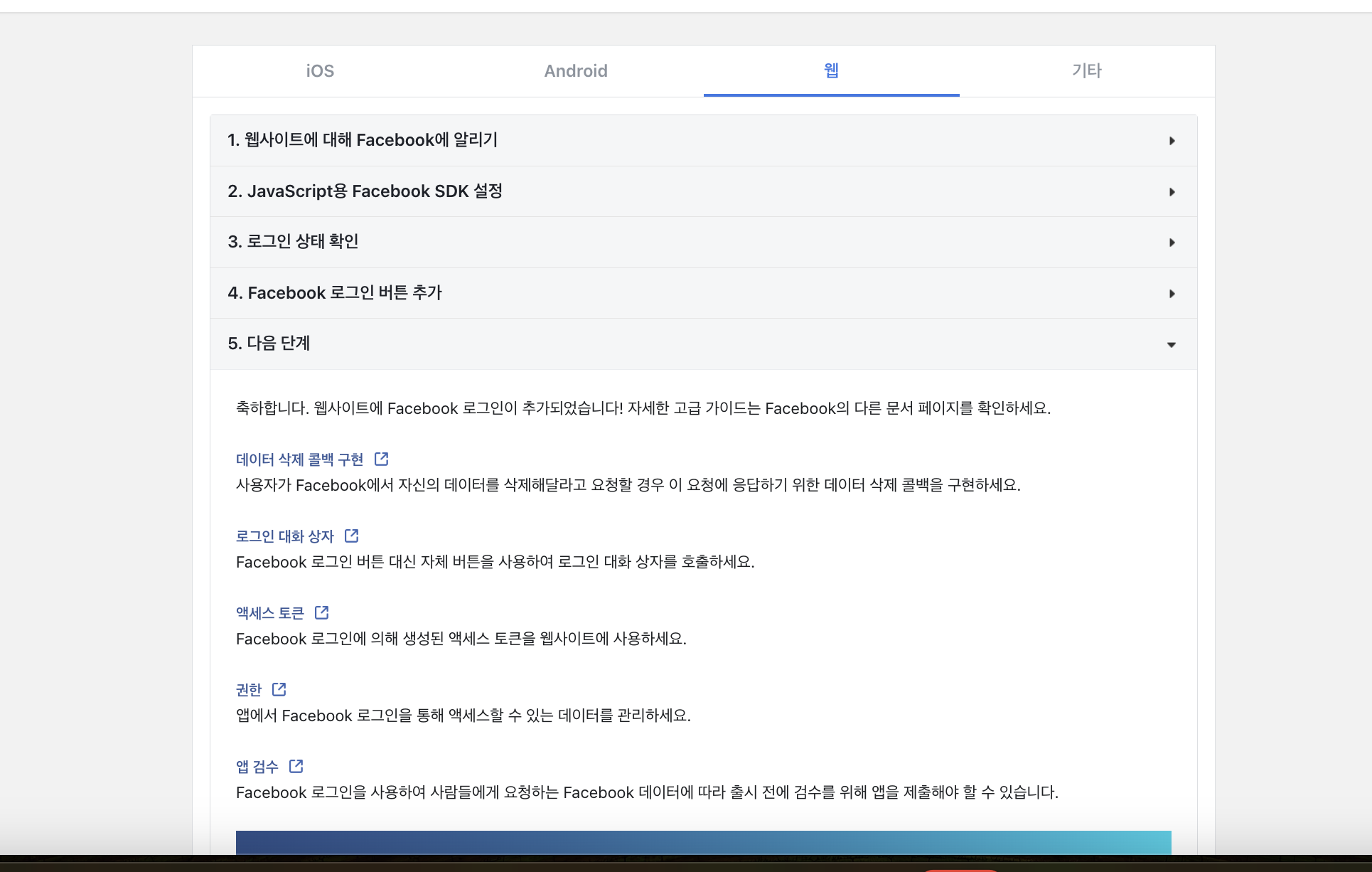Image resolution: width=1372 pixels, height=872 pixels.
Task: Expand arrow for 1. 웹사이트에 대해 Facebook에 알리기
Action: 1172,141
